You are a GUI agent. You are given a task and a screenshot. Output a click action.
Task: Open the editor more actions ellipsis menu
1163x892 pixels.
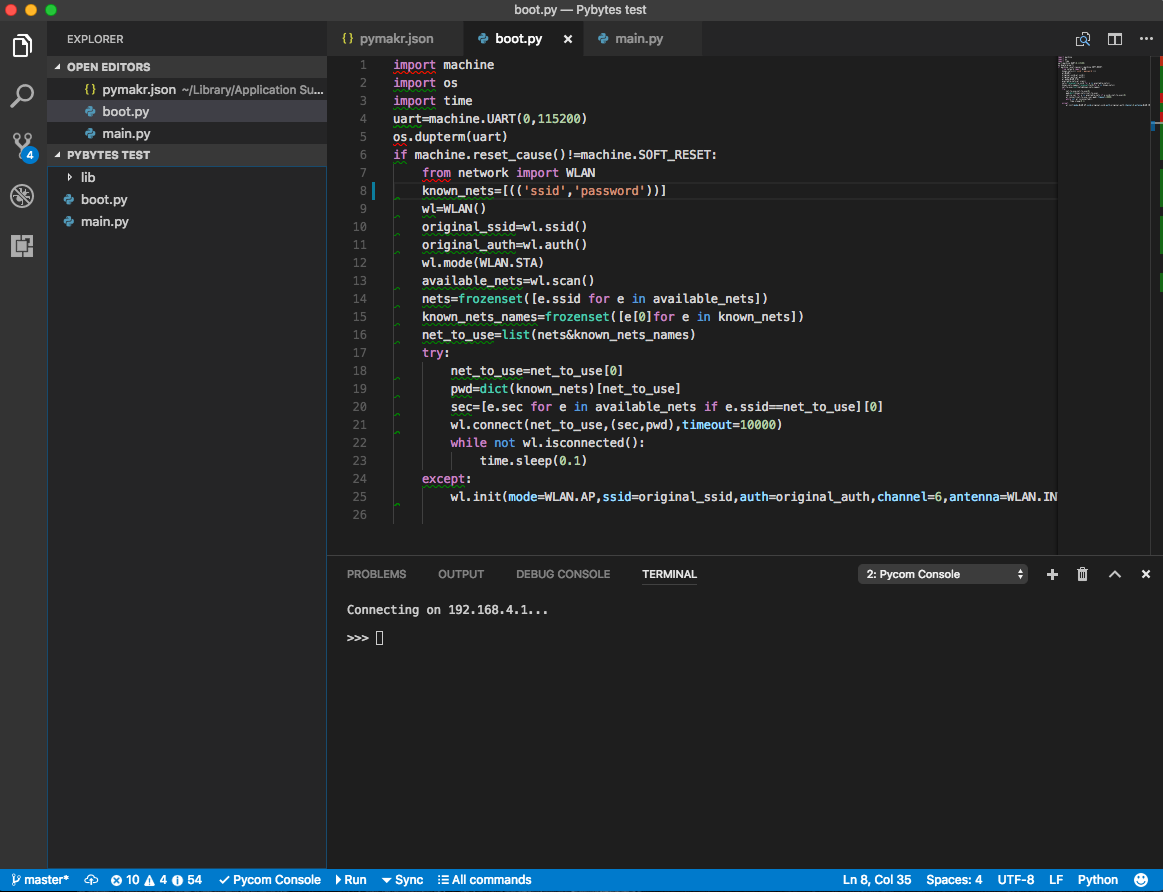click(1146, 38)
